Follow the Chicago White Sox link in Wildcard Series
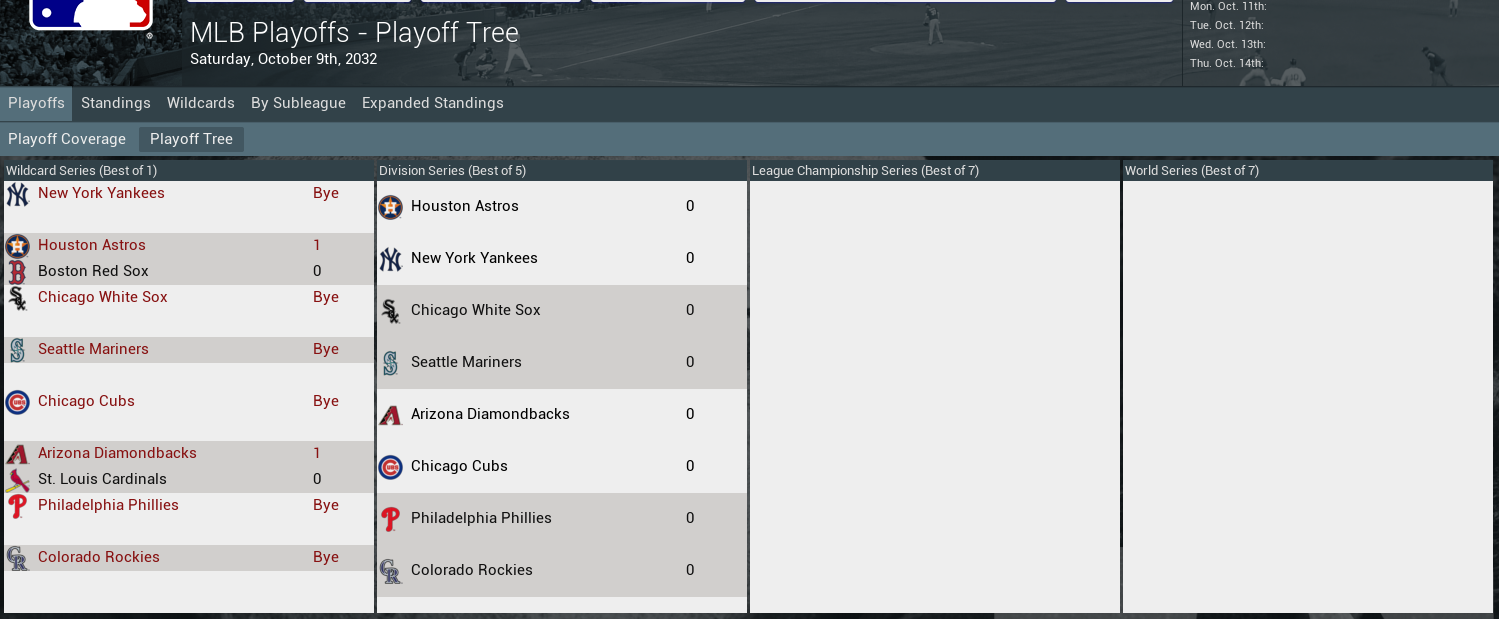 point(103,297)
